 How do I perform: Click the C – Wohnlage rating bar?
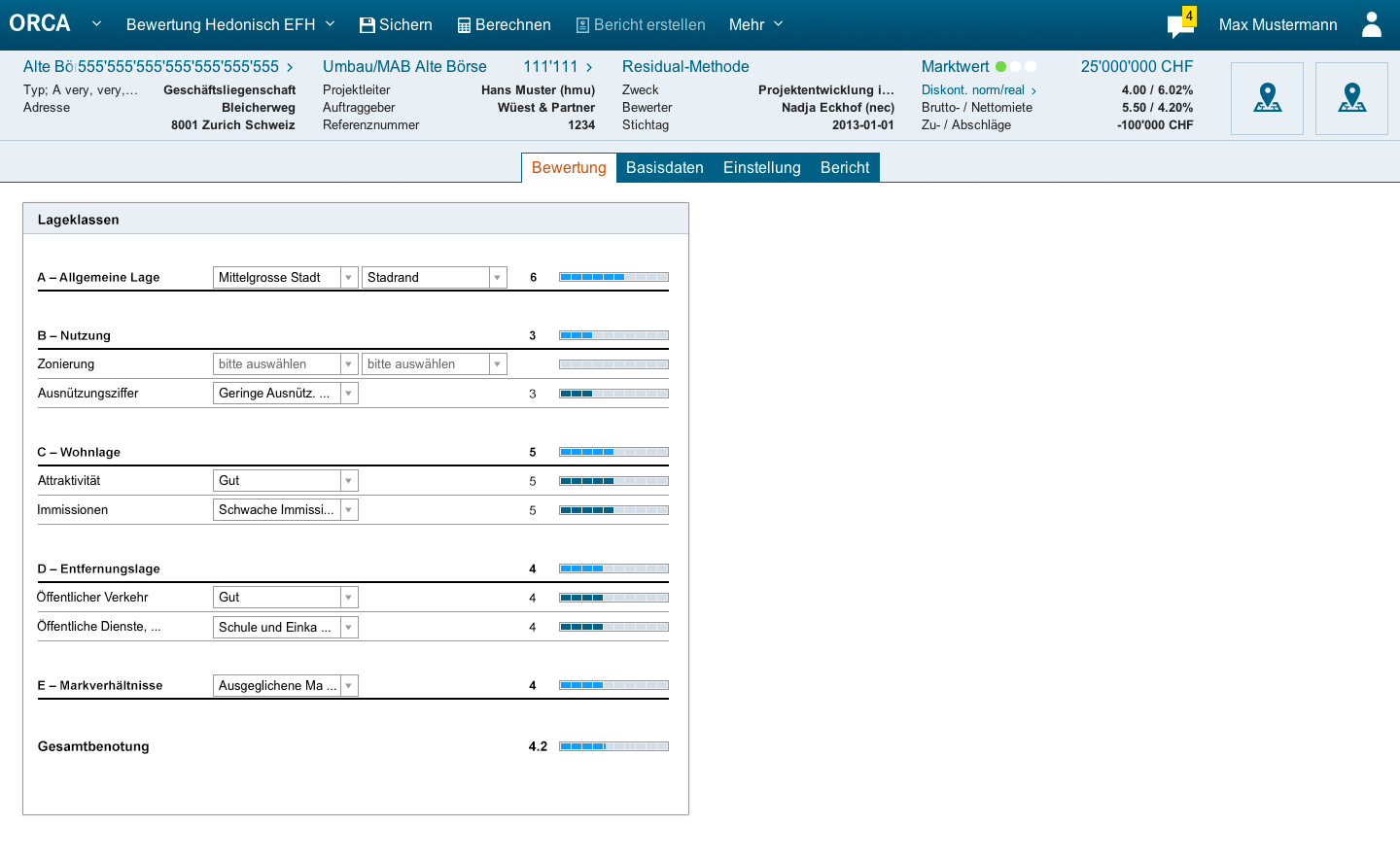[x=613, y=452]
